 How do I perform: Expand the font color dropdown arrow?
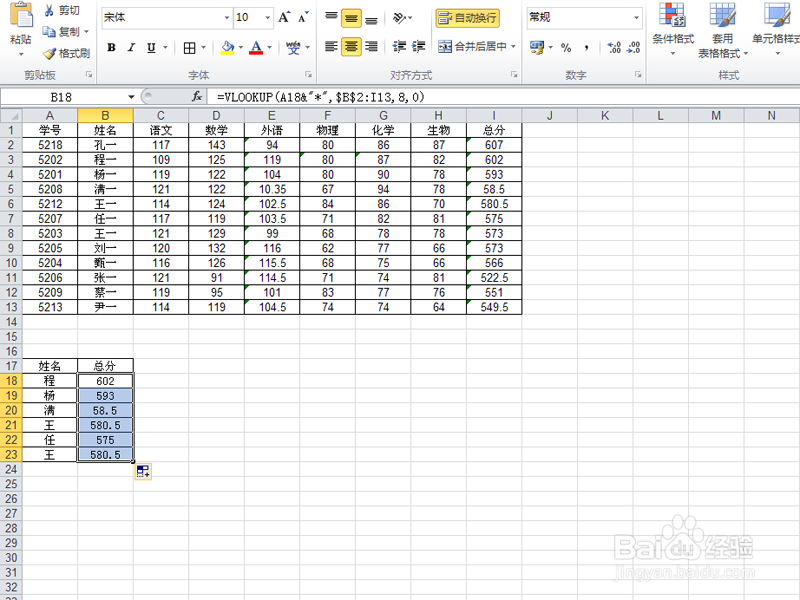[269, 47]
